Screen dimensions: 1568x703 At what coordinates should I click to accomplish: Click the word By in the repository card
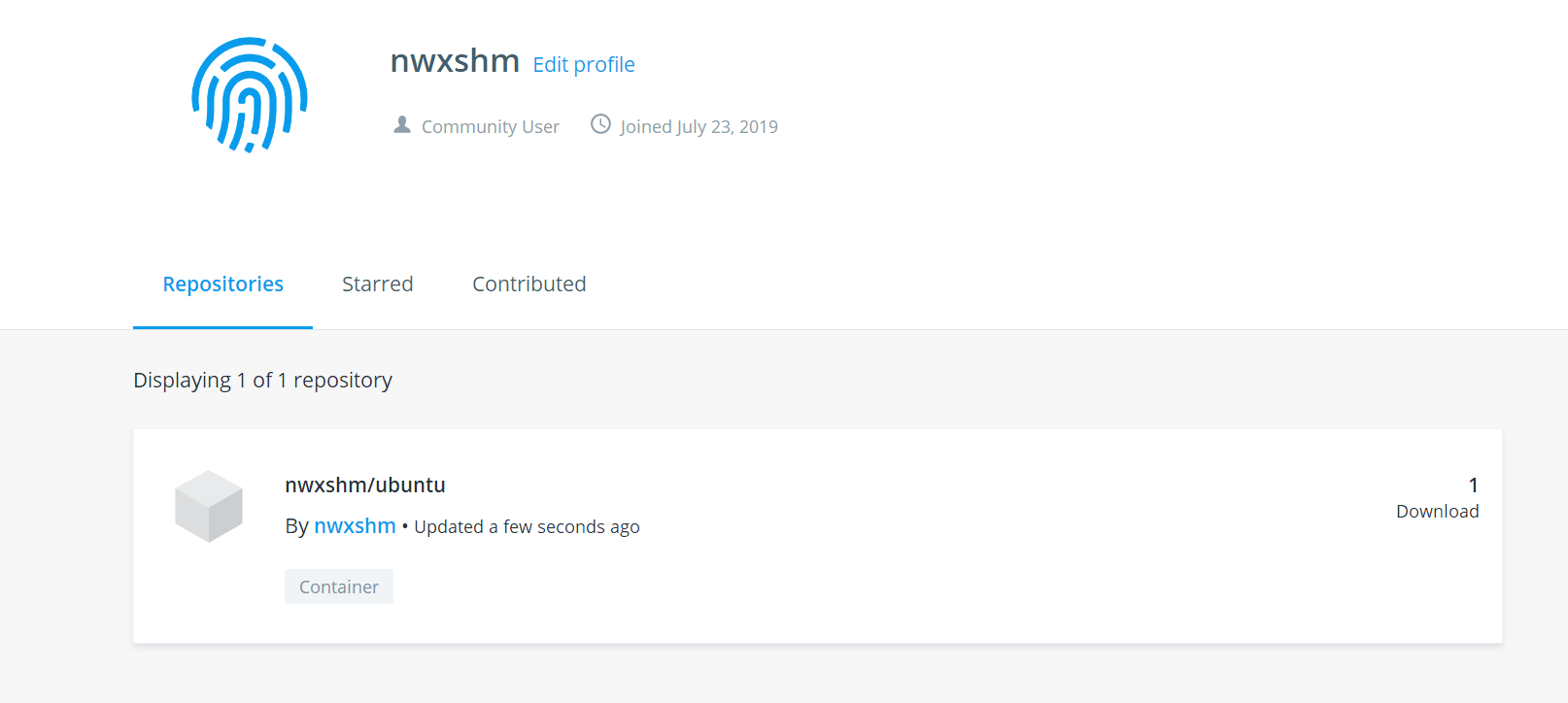296,526
